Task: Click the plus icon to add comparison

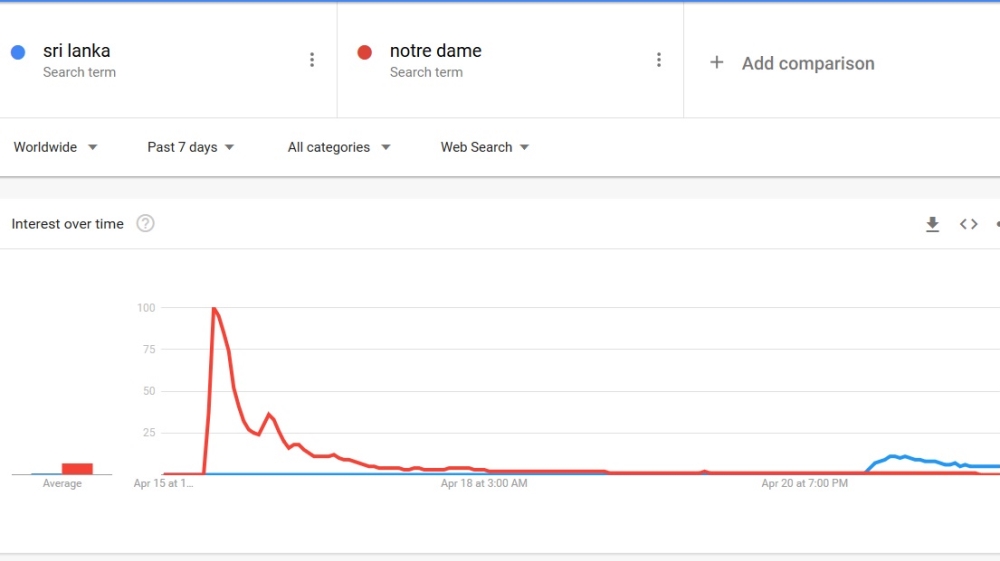Action: [716, 63]
